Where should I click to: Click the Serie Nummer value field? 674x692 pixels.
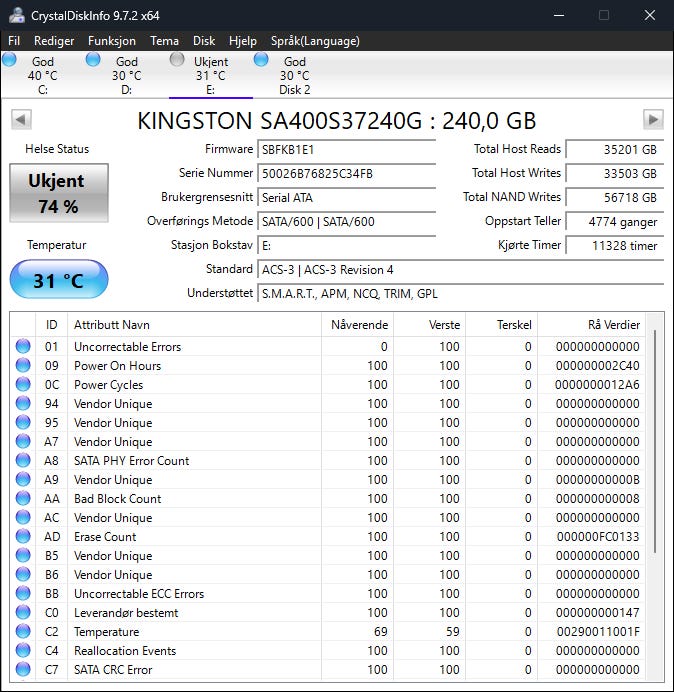pos(346,173)
